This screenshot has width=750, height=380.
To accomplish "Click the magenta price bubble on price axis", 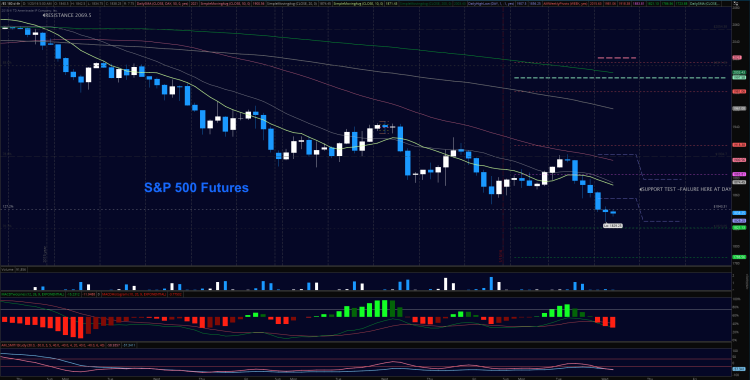I will [739, 174].
